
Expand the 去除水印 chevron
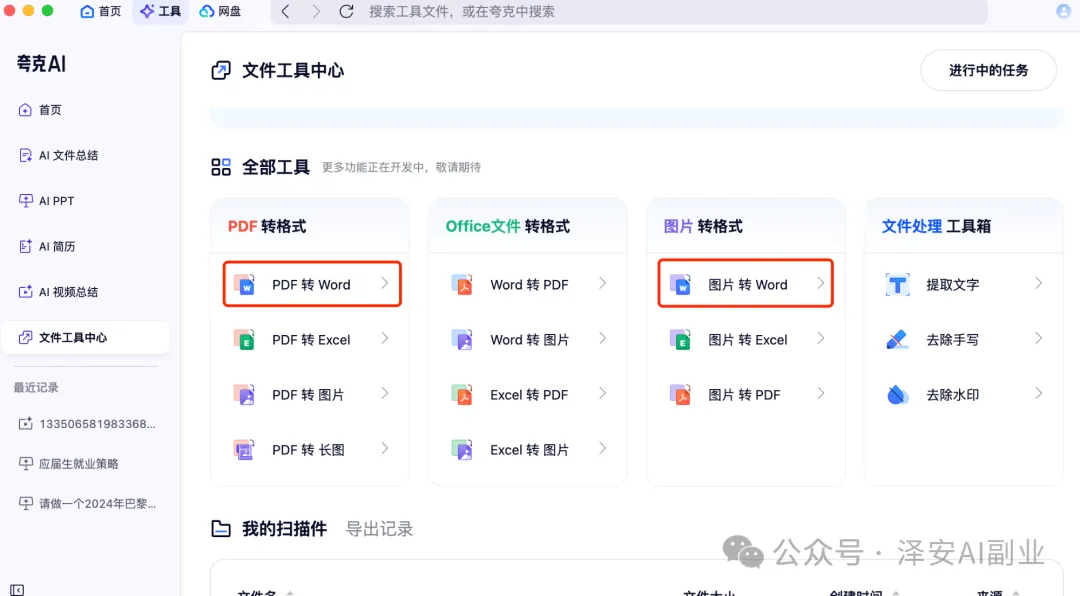click(x=1038, y=393)
